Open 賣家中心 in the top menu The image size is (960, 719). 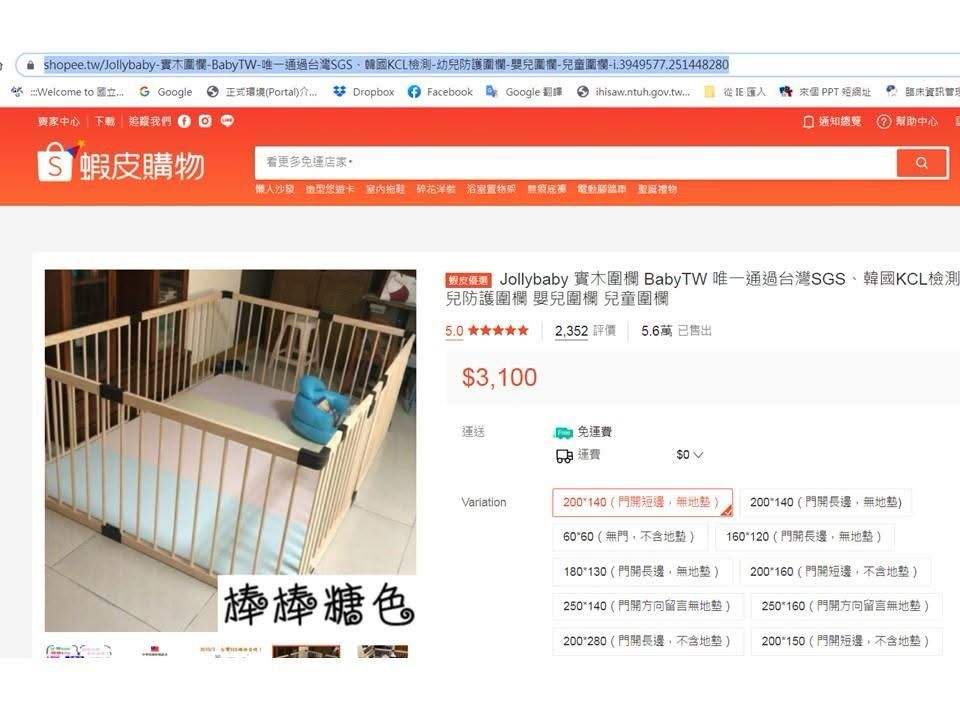tap(59, 121)
